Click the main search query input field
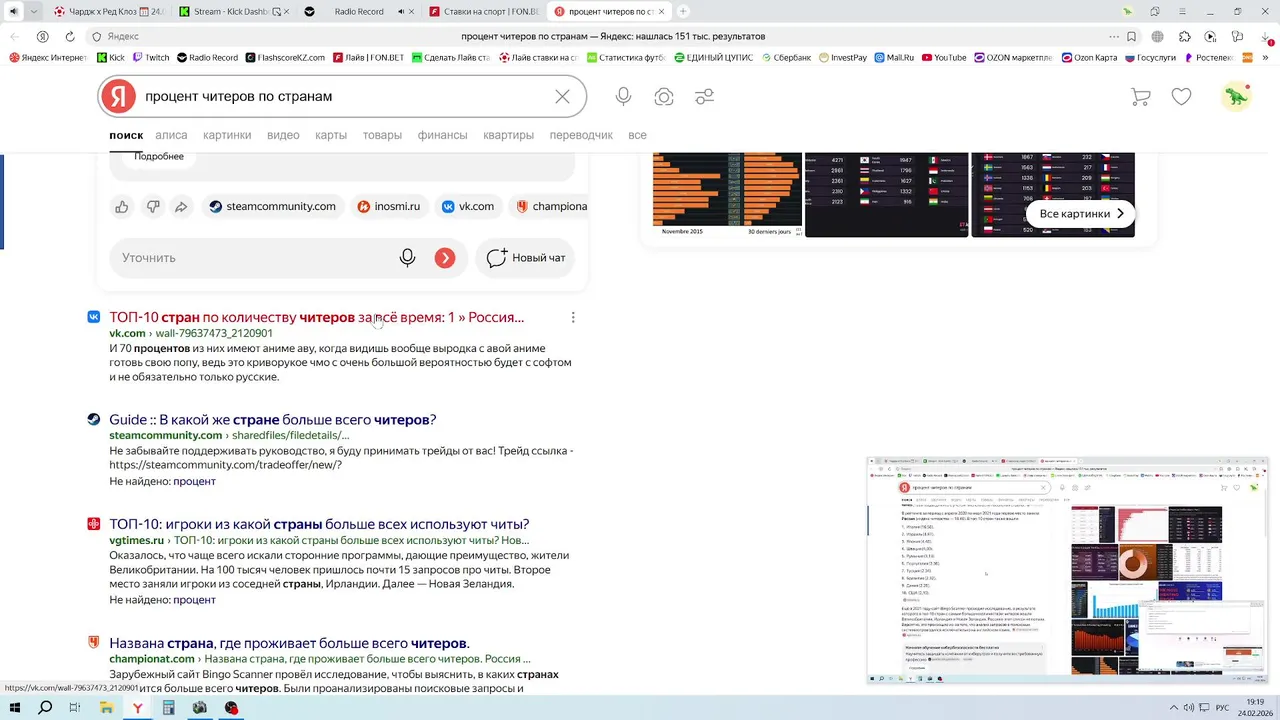 coord(340,96)
